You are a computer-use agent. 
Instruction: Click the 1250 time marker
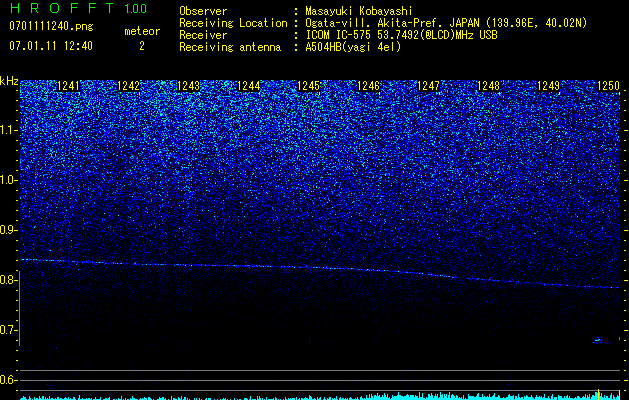[x=609, y=85]
